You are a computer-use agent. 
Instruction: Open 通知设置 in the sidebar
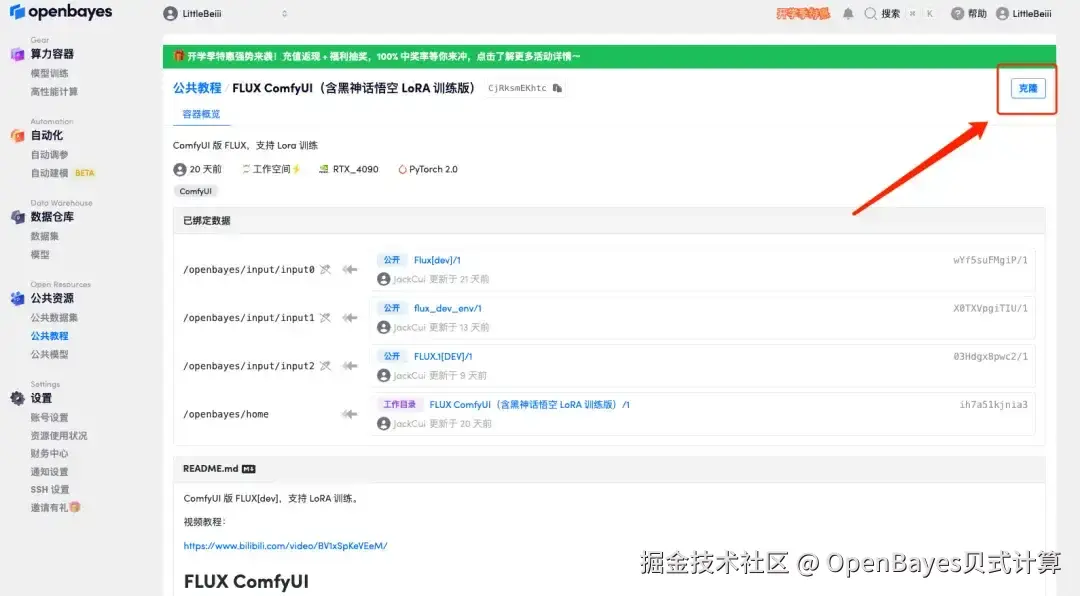coord(49,472)
